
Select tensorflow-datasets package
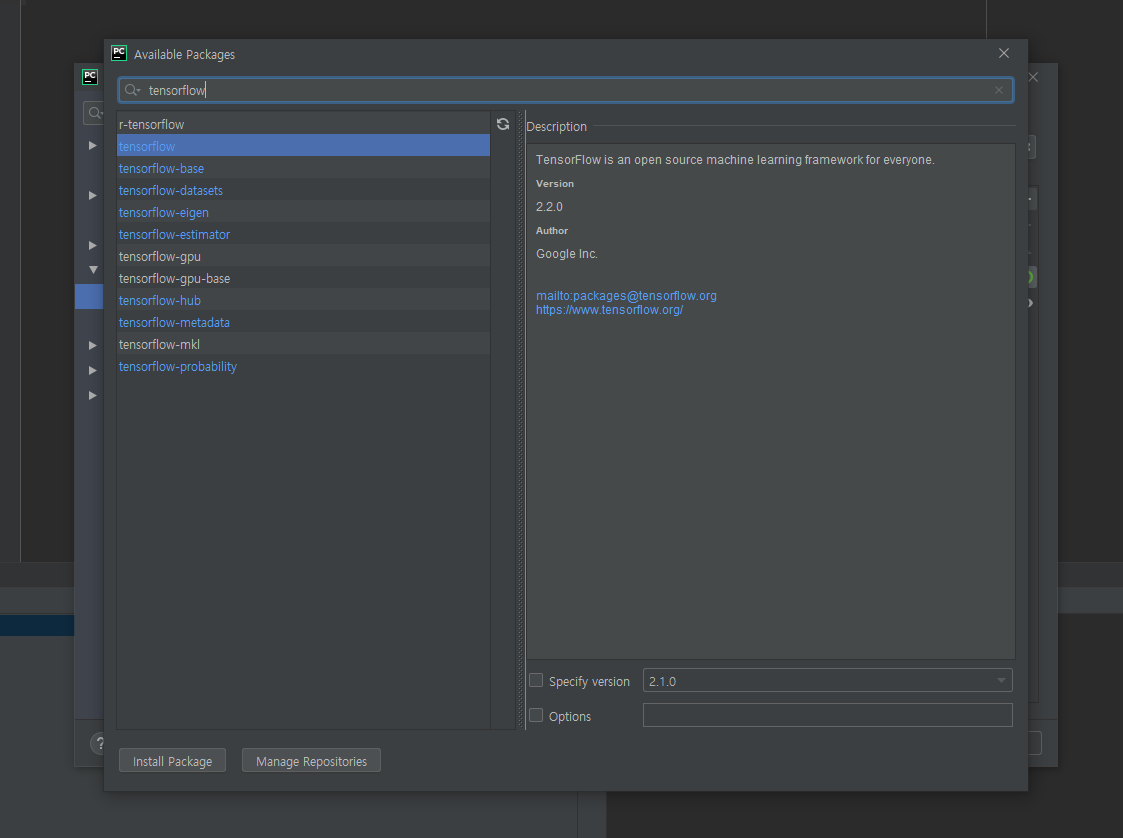(x=303, y=191)
